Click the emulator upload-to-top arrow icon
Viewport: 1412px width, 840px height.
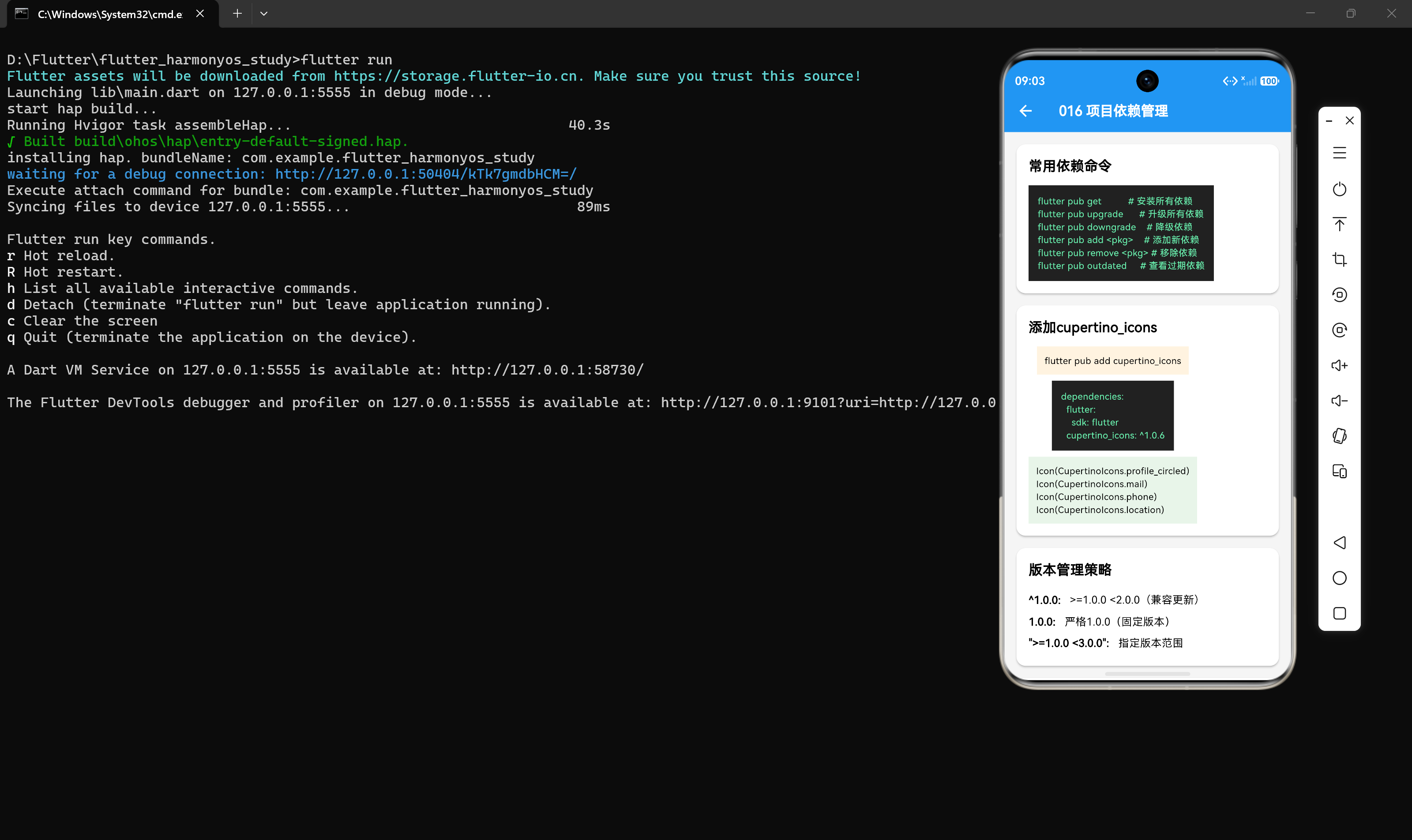1339,224
